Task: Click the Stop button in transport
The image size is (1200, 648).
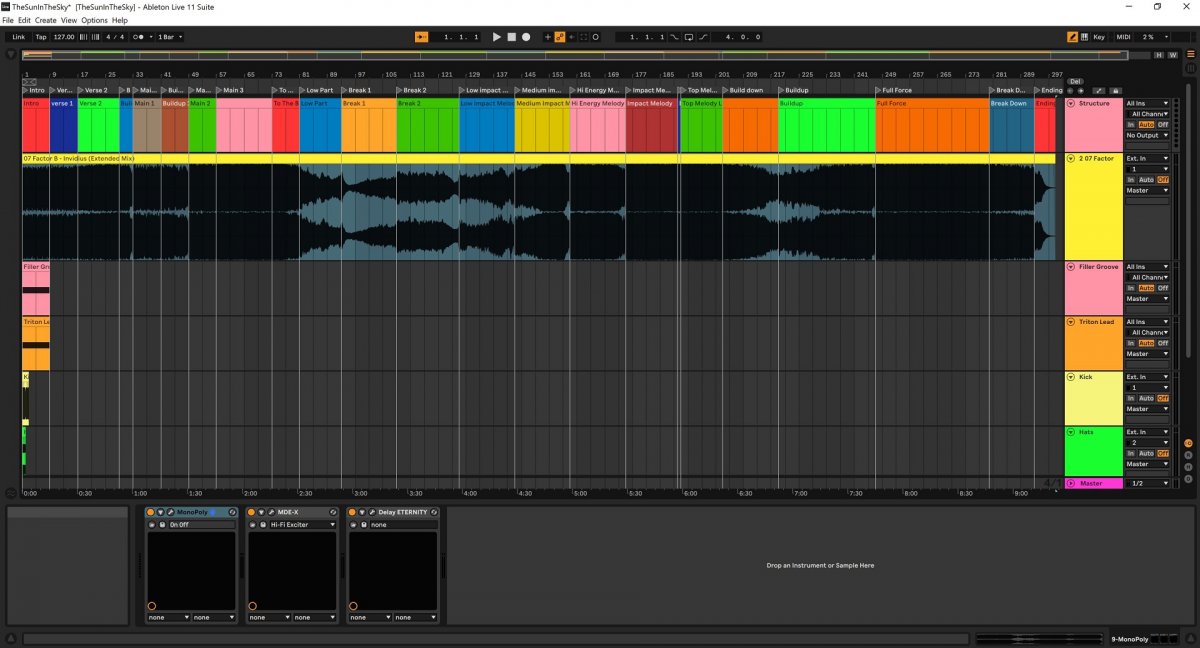Action: point(511,37)
